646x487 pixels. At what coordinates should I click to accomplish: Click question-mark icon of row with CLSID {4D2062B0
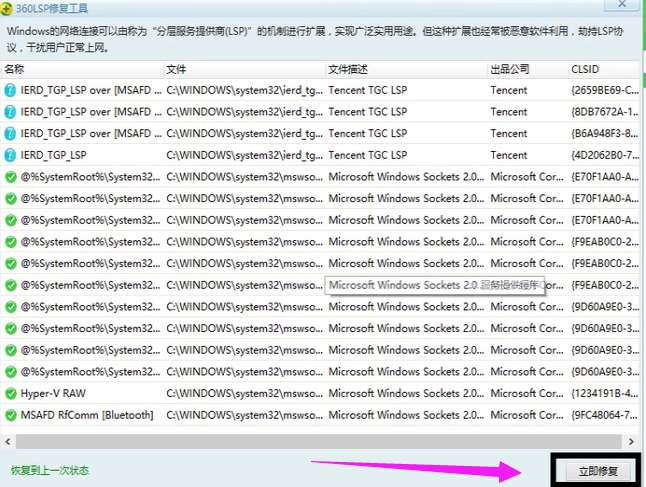click(x=10, y=155)
